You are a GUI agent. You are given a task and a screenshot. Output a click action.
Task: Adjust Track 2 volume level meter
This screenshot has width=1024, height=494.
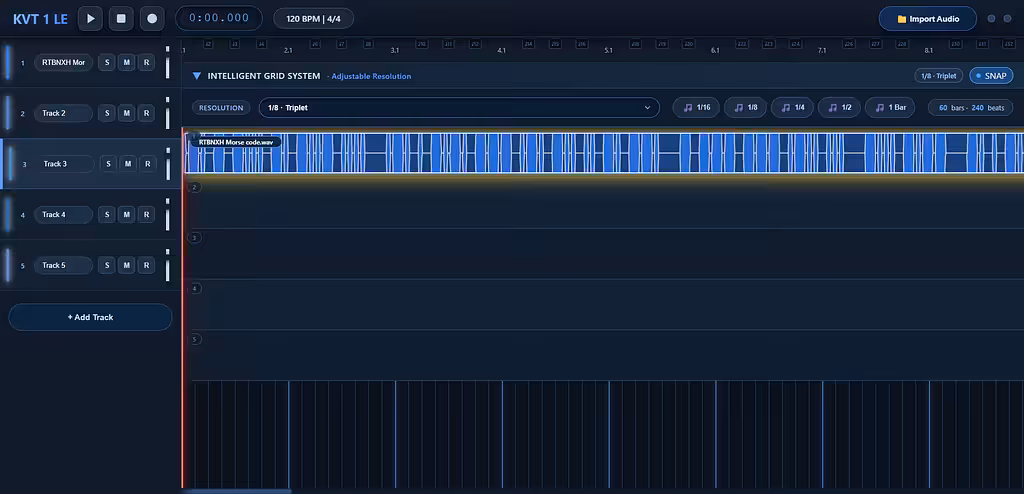click(167, 113)
